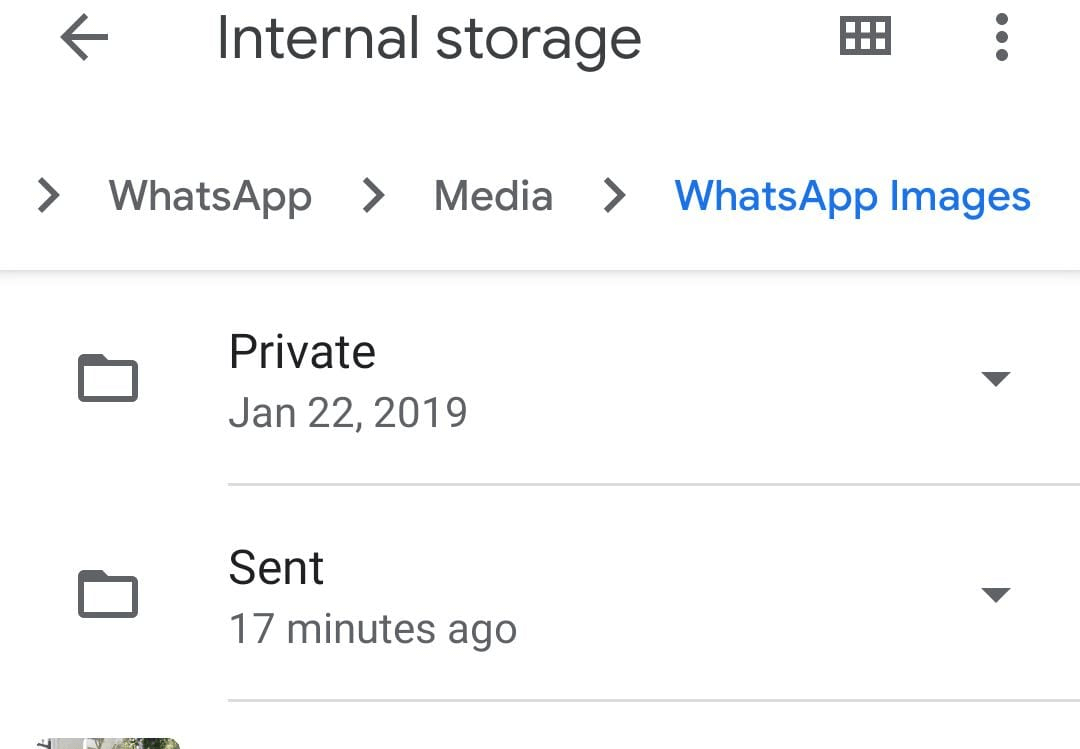This screenshot has width=1080, height=749.
Task: Collapse the Sent folder dropdown arrow
Action: 996,594
